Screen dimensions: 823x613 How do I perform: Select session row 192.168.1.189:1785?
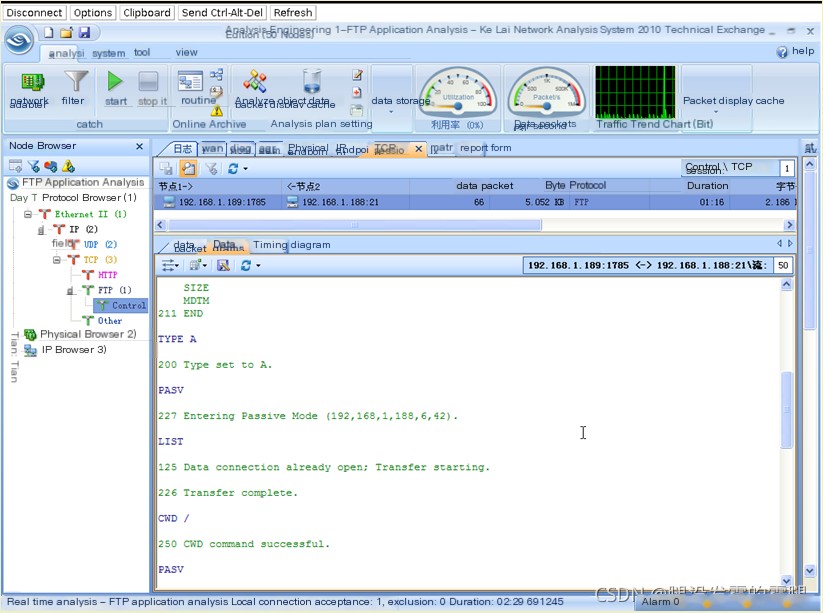[475, 202]
